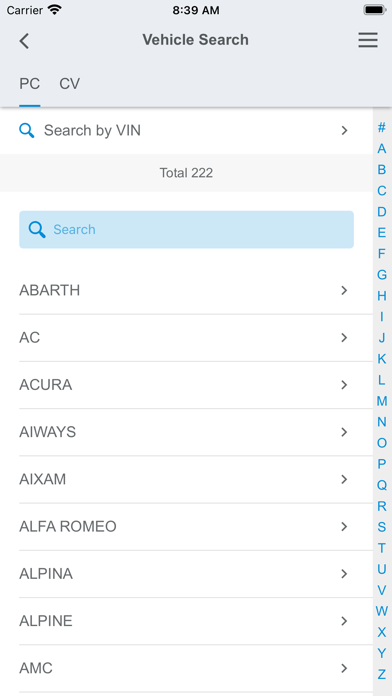Check the battery icon in the status bar
392x696 pixels.
click(x=374, y=10)
